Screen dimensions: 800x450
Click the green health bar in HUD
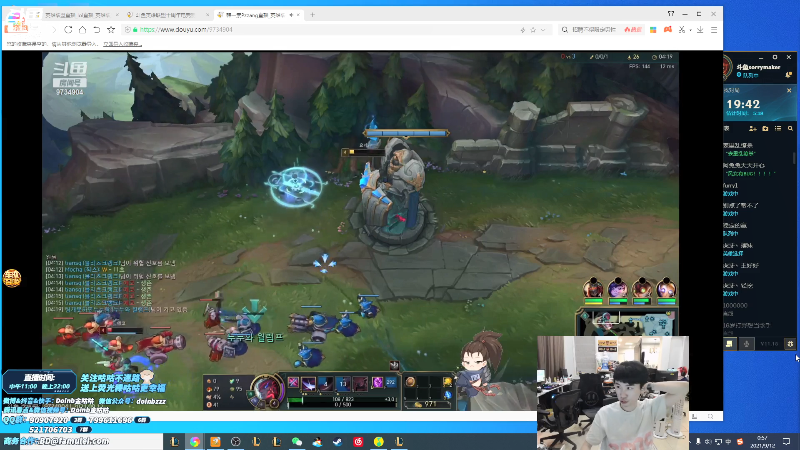click(342, 399)
